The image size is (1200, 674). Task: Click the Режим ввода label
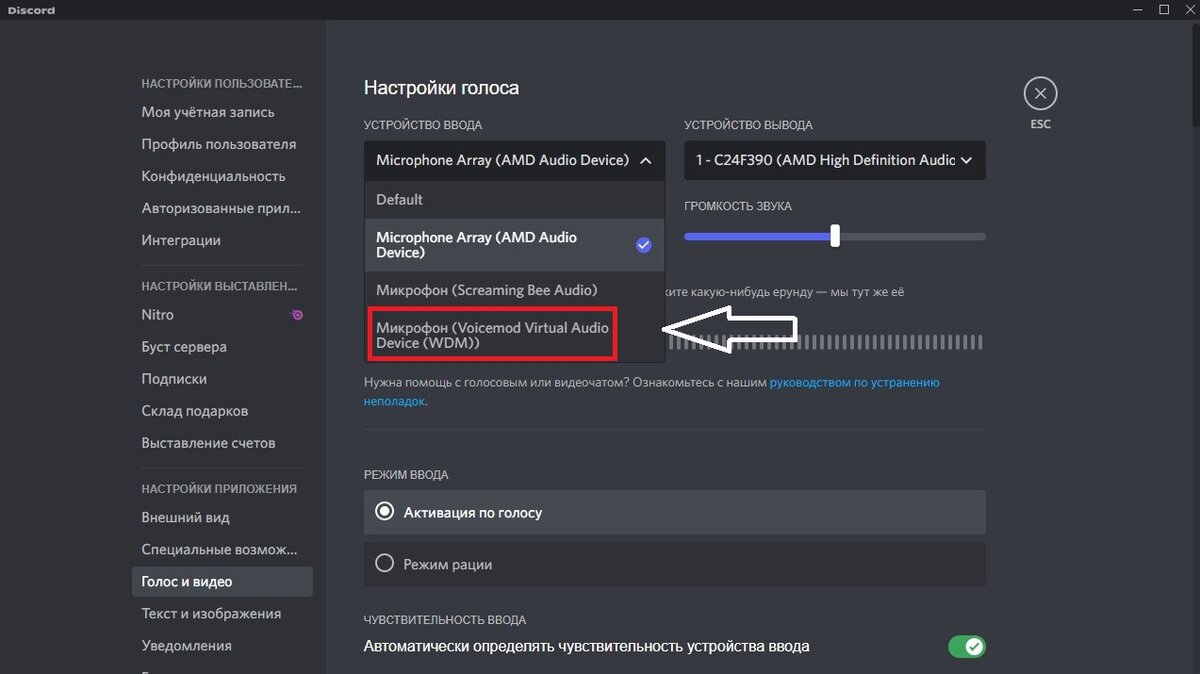click(x=406, y=475)
